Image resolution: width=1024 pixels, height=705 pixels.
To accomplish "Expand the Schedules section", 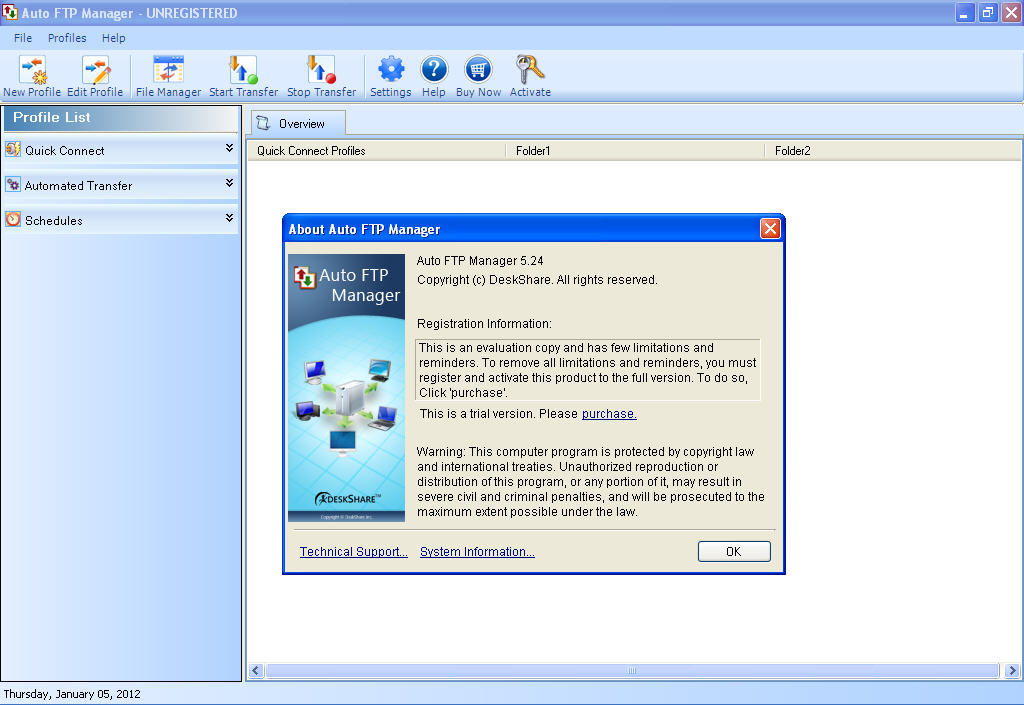I will tap(228, 220).
